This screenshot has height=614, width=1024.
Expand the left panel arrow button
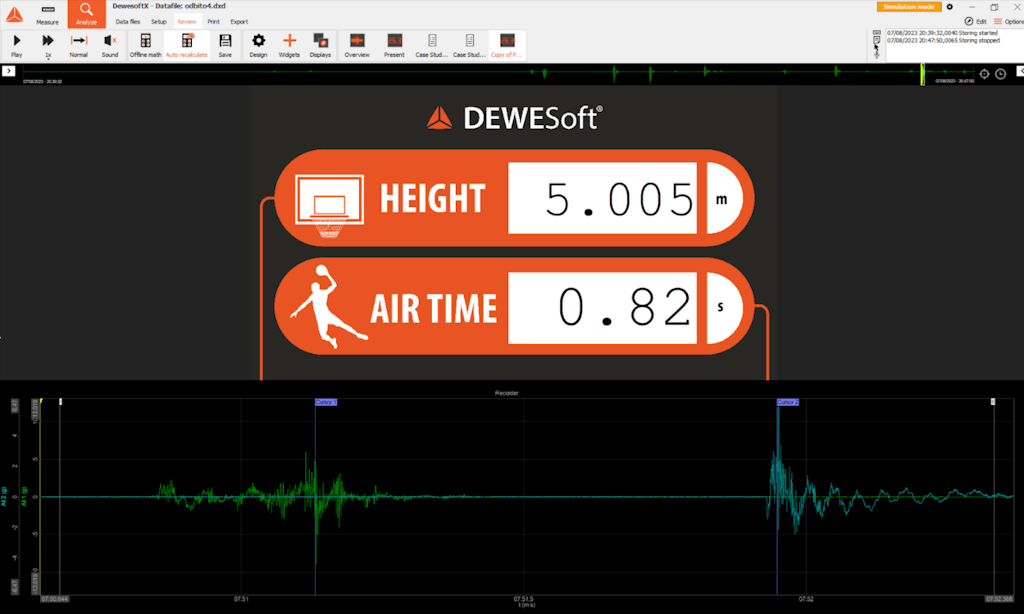click(8, 71)
